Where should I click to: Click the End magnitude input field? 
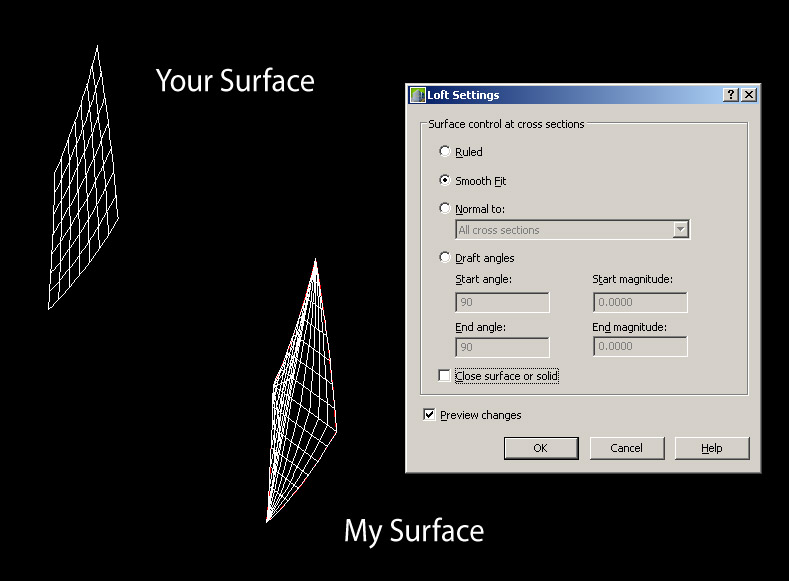[x=640, y=347]
